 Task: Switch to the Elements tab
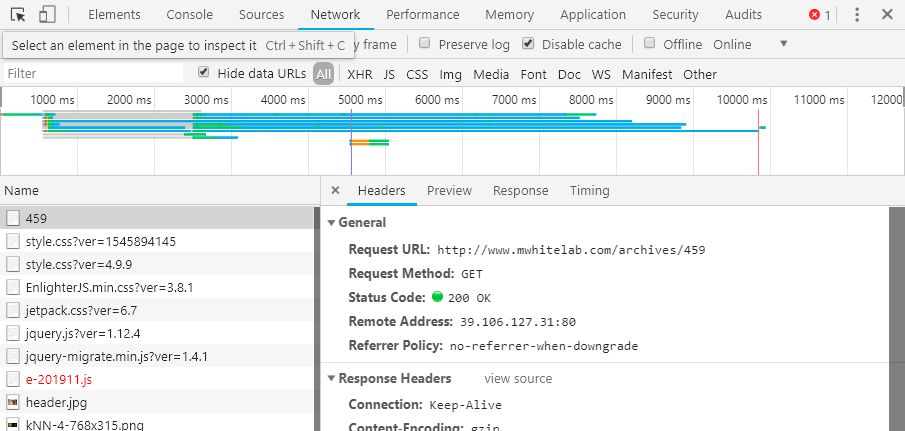coord(114,15)
